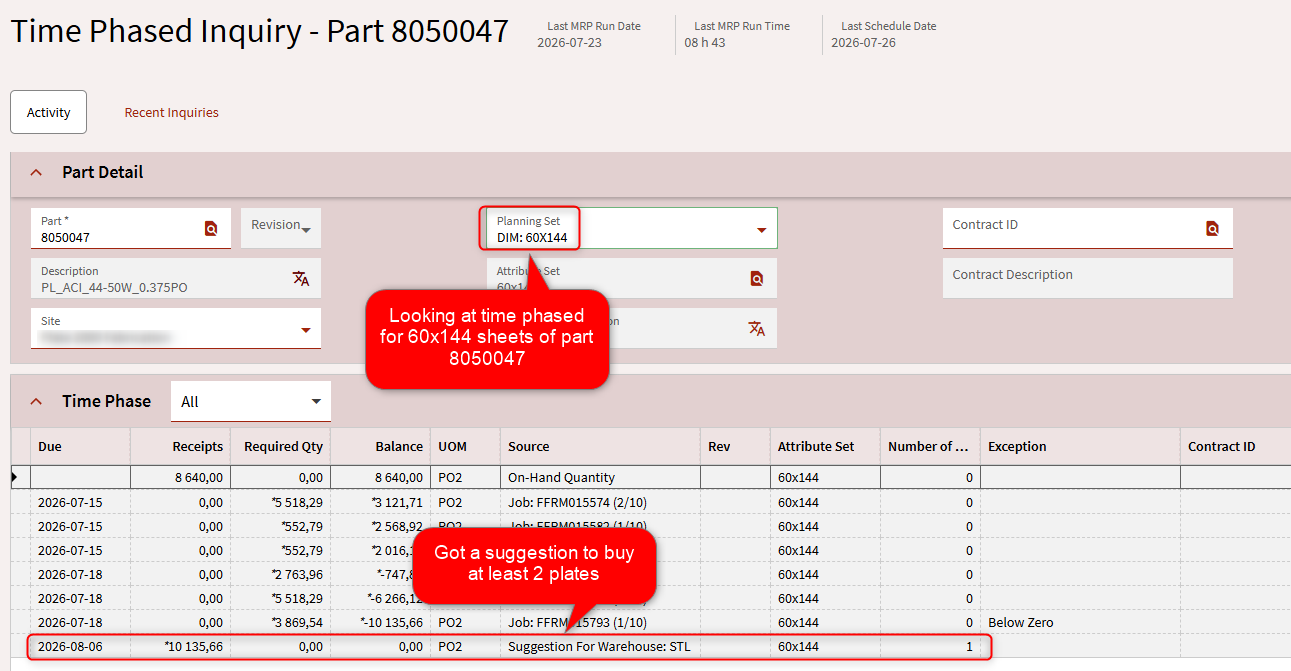Open the Contract ID search icon
1291x671 pixels.
(x=1212, y=229)
